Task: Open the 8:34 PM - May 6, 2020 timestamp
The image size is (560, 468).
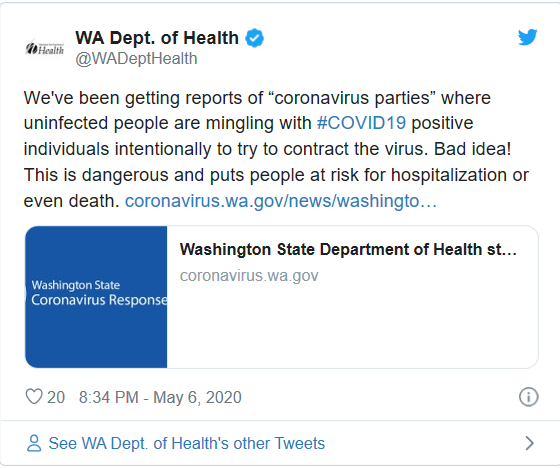Action: (x=160, y=397)
